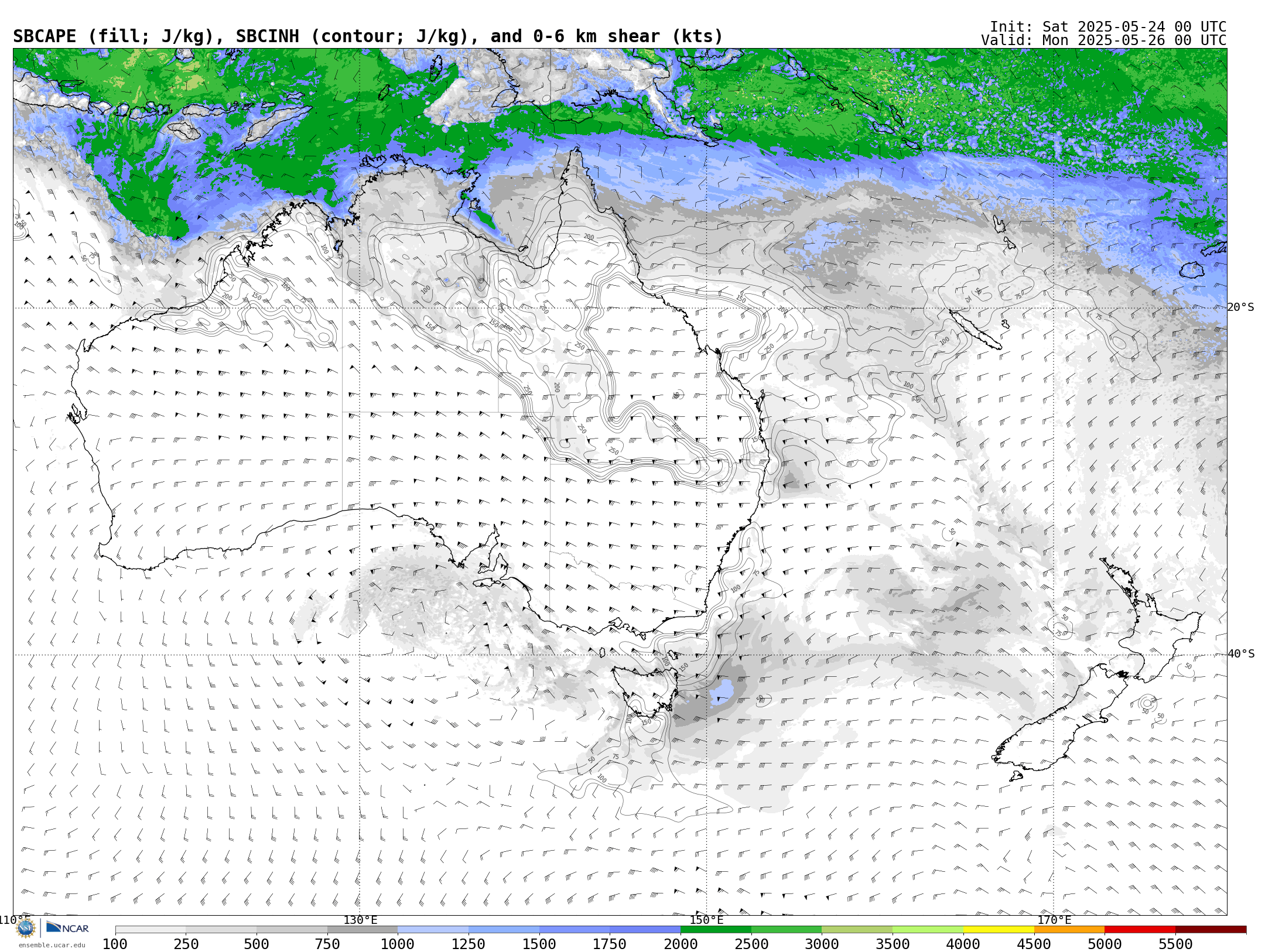Click the 500 colorbar tick label

[257, 944]
